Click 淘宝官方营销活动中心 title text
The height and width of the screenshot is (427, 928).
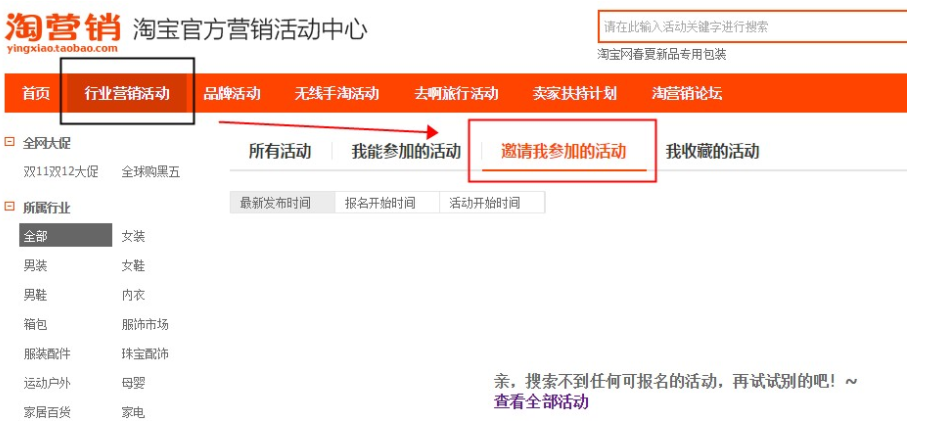(x=250, y=29)
